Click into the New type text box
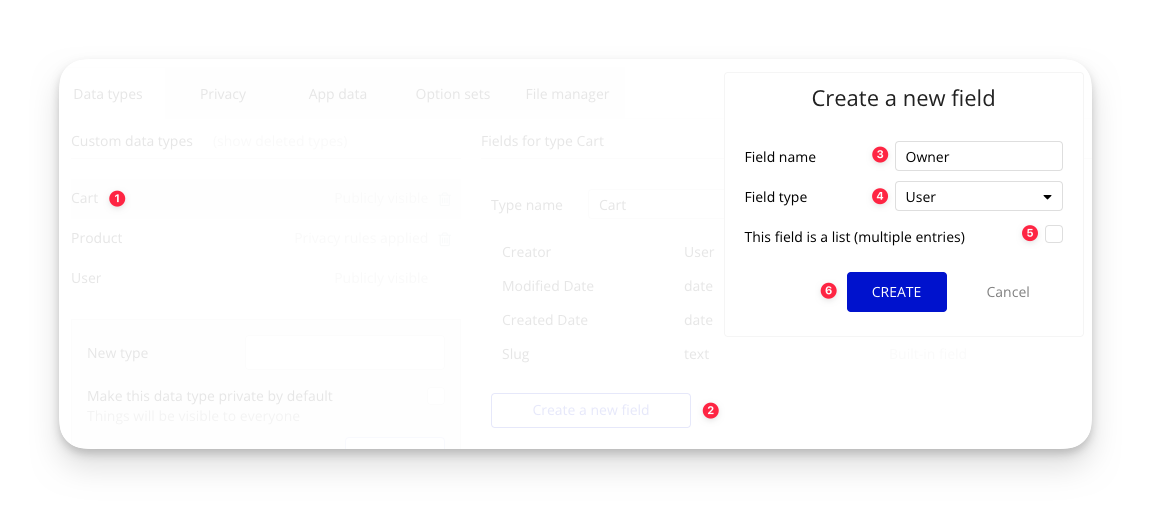 point(344,353)
